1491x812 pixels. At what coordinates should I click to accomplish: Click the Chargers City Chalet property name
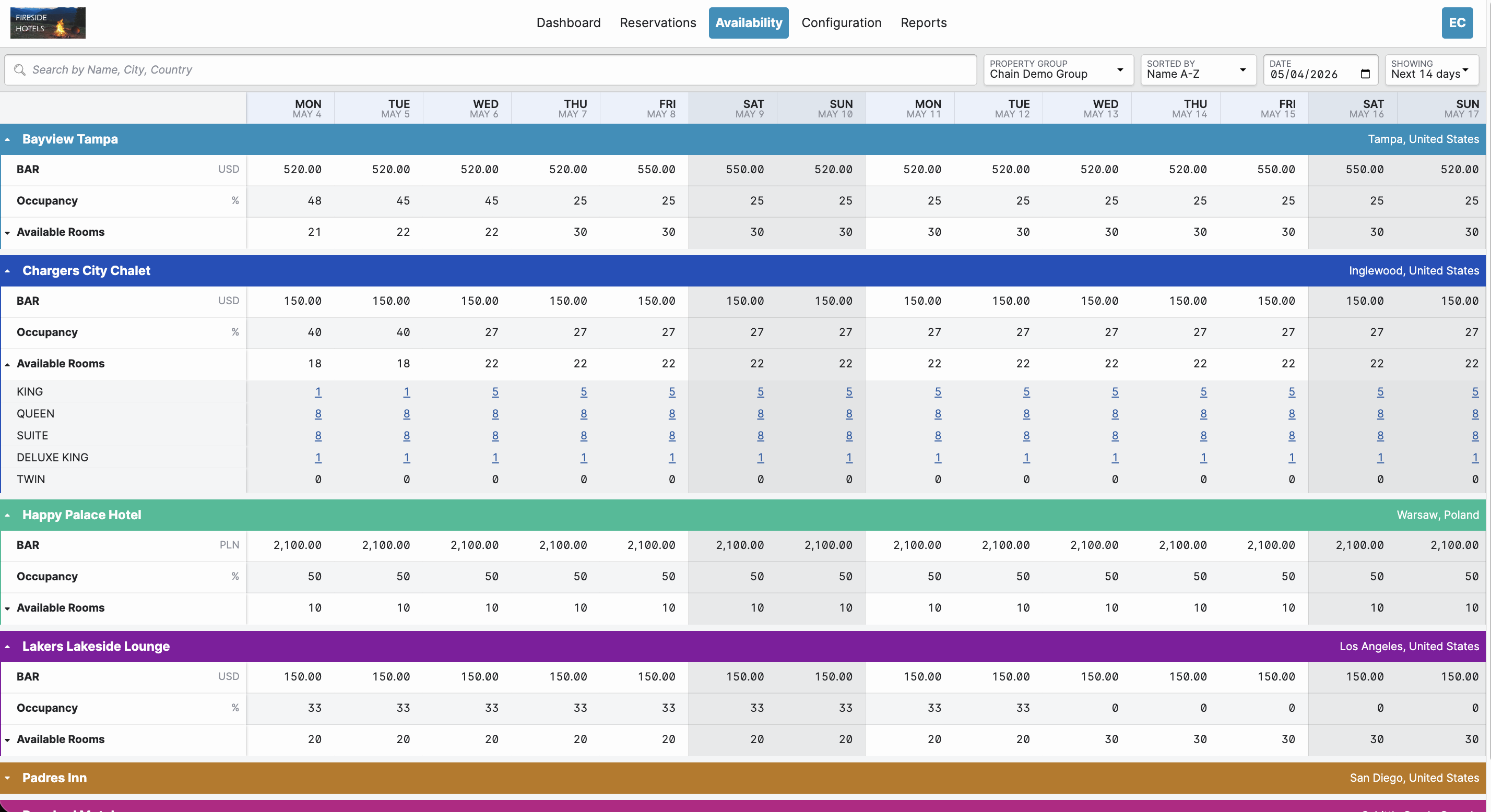pos(86,271)
